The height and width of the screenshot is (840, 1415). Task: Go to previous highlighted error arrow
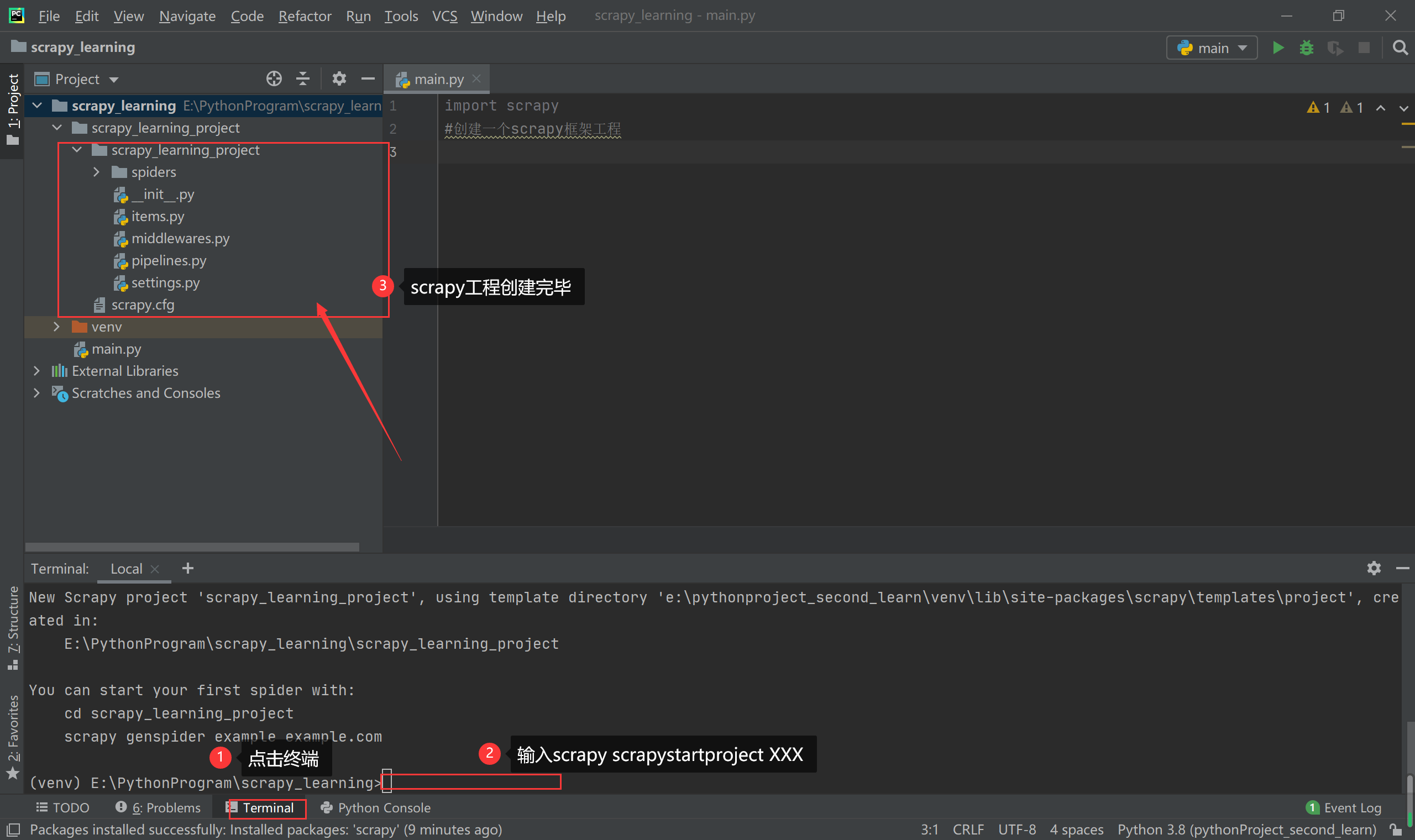pyautogui.click(x=1381, y=108)
